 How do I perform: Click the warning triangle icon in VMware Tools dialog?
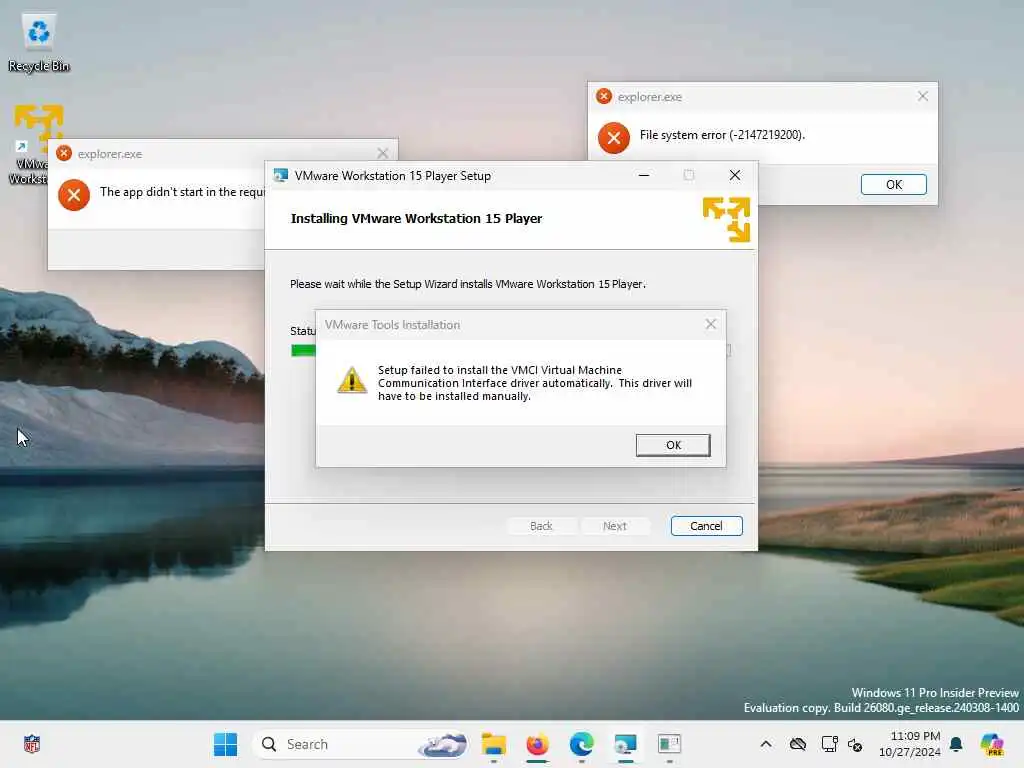pos(351,380)
